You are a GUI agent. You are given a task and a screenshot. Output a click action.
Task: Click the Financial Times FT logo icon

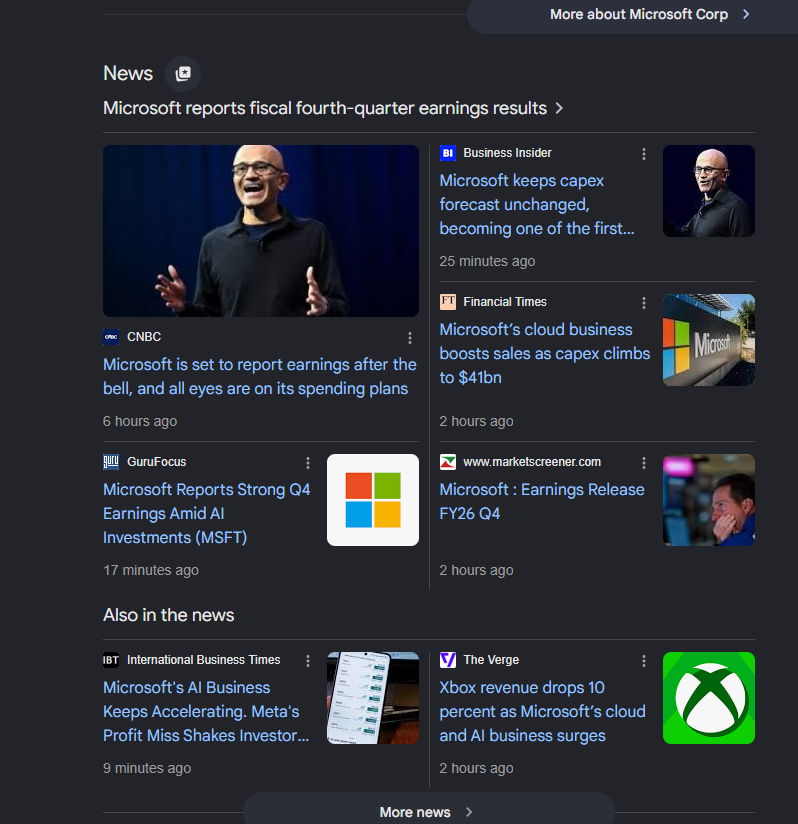point(448,302)
